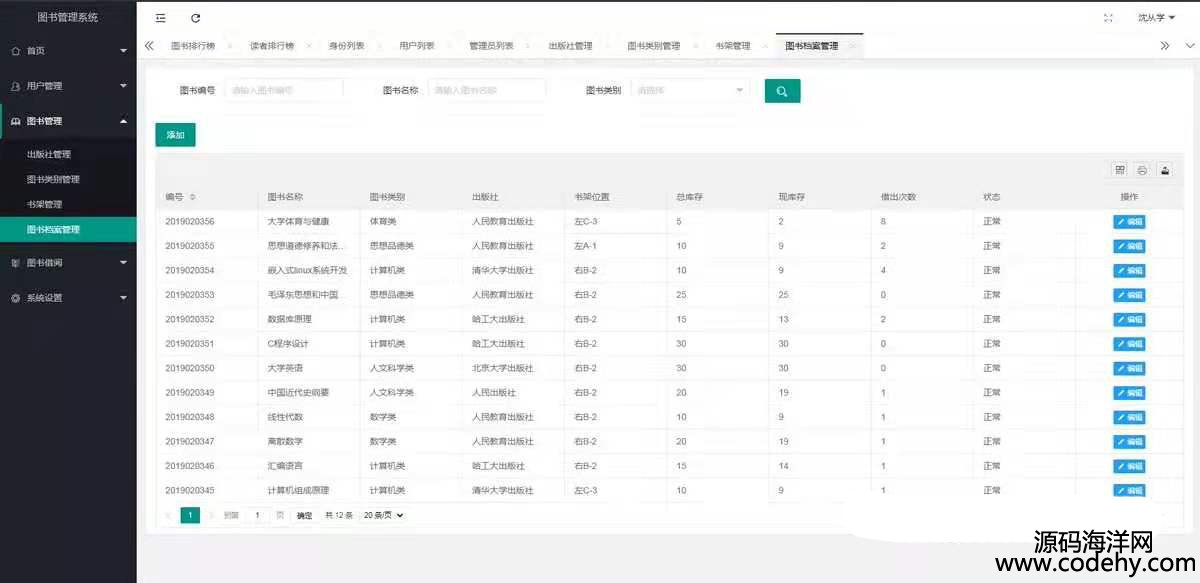Open the column filter icon above the table
The width and height of the screenshot is (1200, 583).
[x=1120, y=170]
